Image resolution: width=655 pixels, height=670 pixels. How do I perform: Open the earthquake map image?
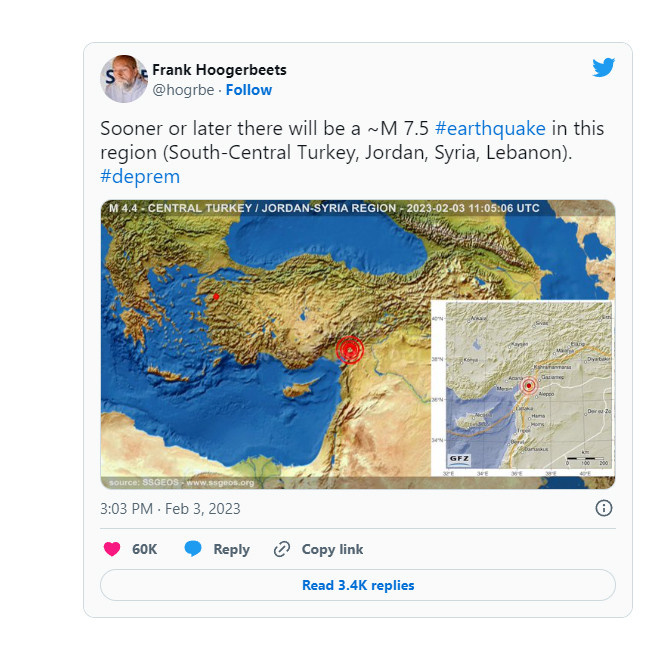point(358,344)
